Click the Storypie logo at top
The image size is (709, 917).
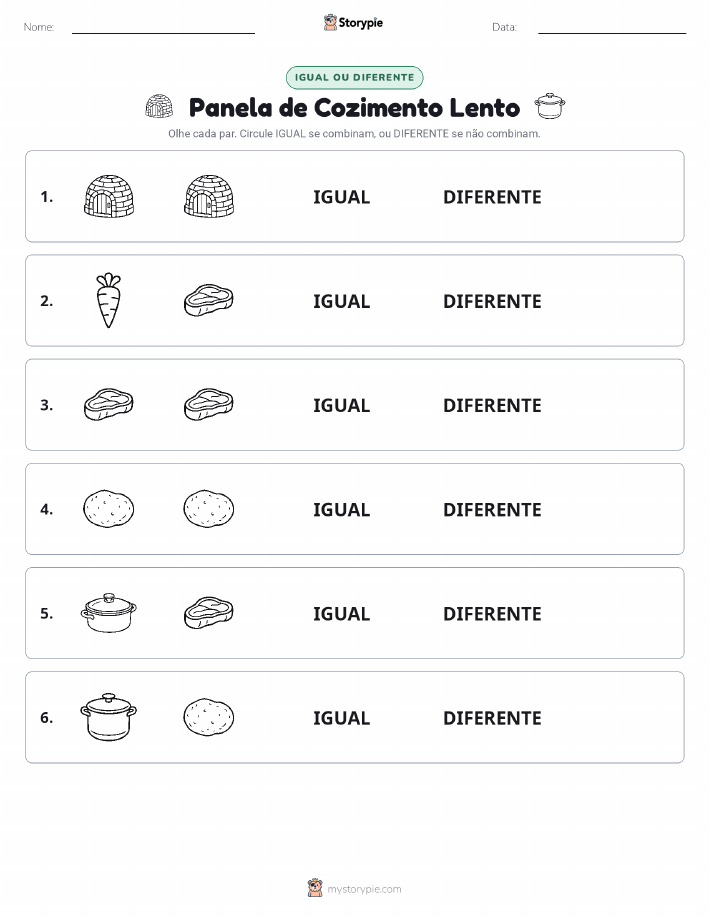click(353, 23)
